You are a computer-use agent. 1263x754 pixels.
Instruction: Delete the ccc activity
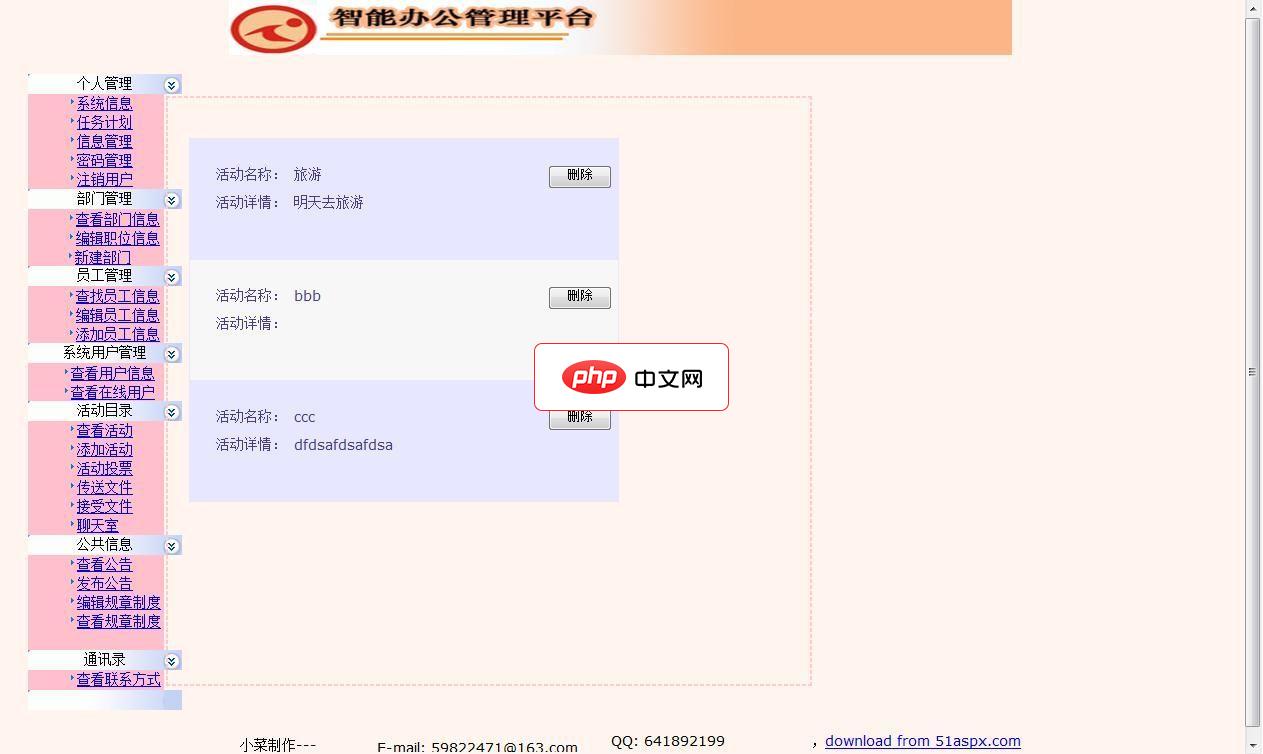580,419
